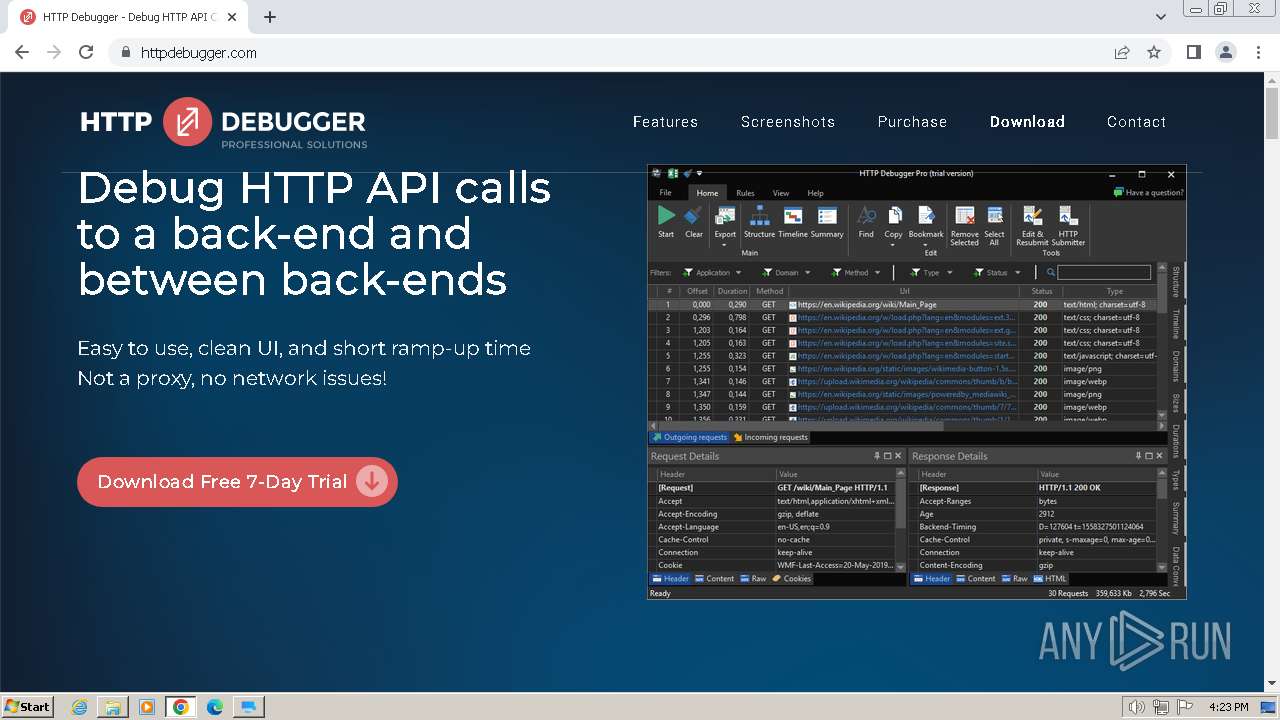Viewport: 1280px width, 720px height.
Task: Open Action Center flag icon
Action: click(x=1183, y=707)
